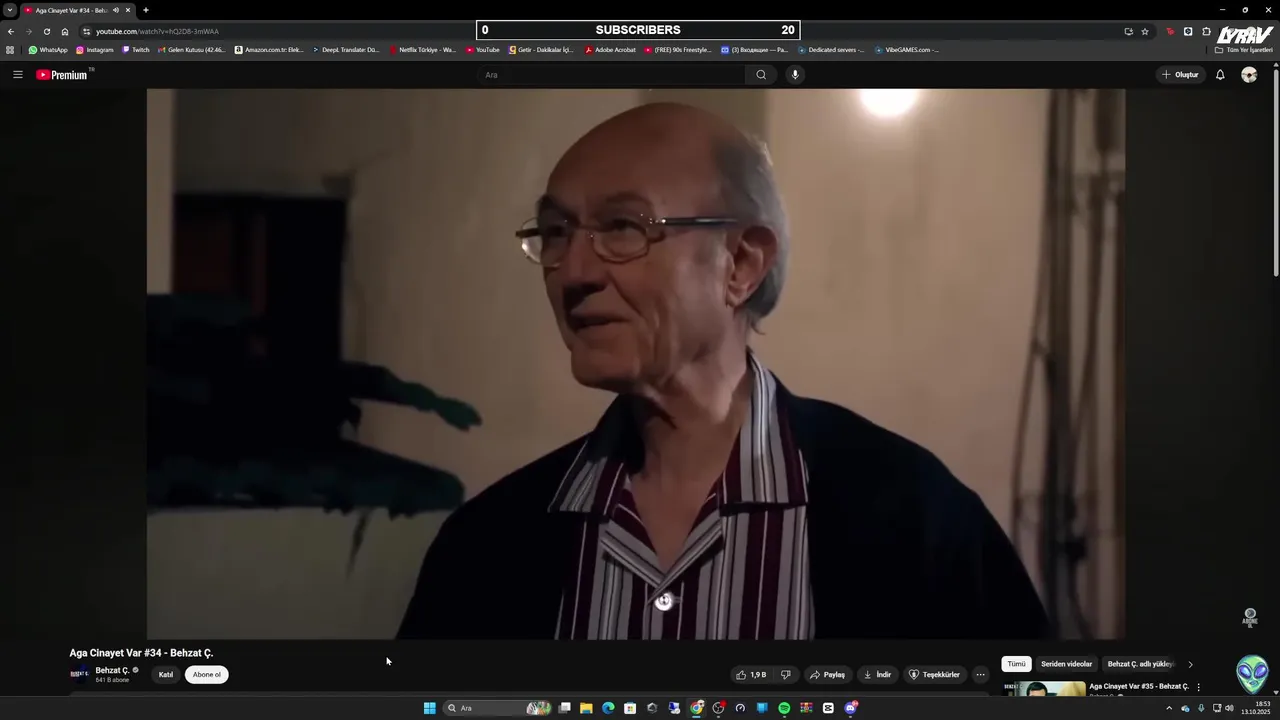Image resolution: width=1280 pixels, height=720 pixels.
Task: Select the Seriden videolar chip
Action: 1066,664
